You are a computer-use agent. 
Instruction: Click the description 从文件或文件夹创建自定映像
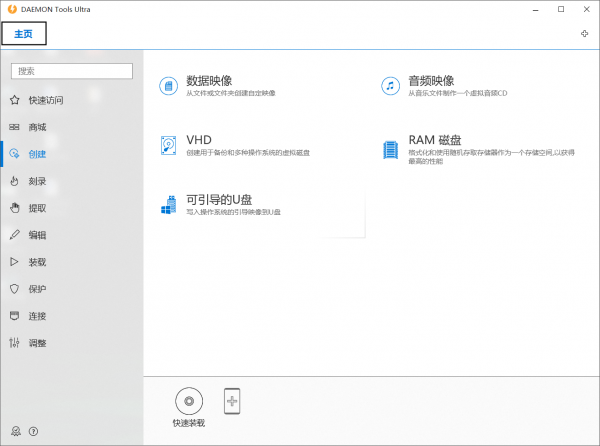[231, 93]
